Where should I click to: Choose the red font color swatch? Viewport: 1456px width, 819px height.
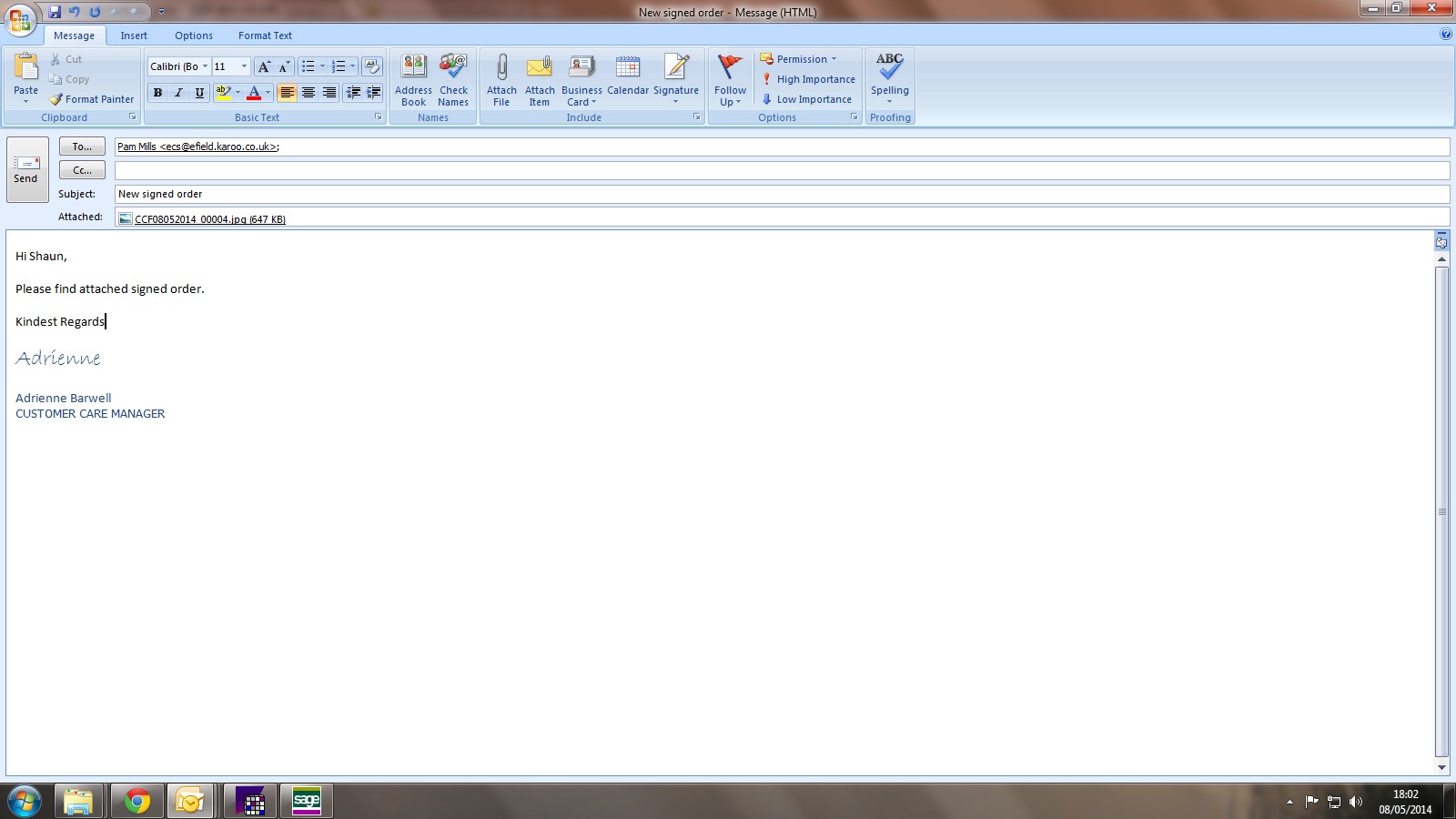tap(254, 93)
